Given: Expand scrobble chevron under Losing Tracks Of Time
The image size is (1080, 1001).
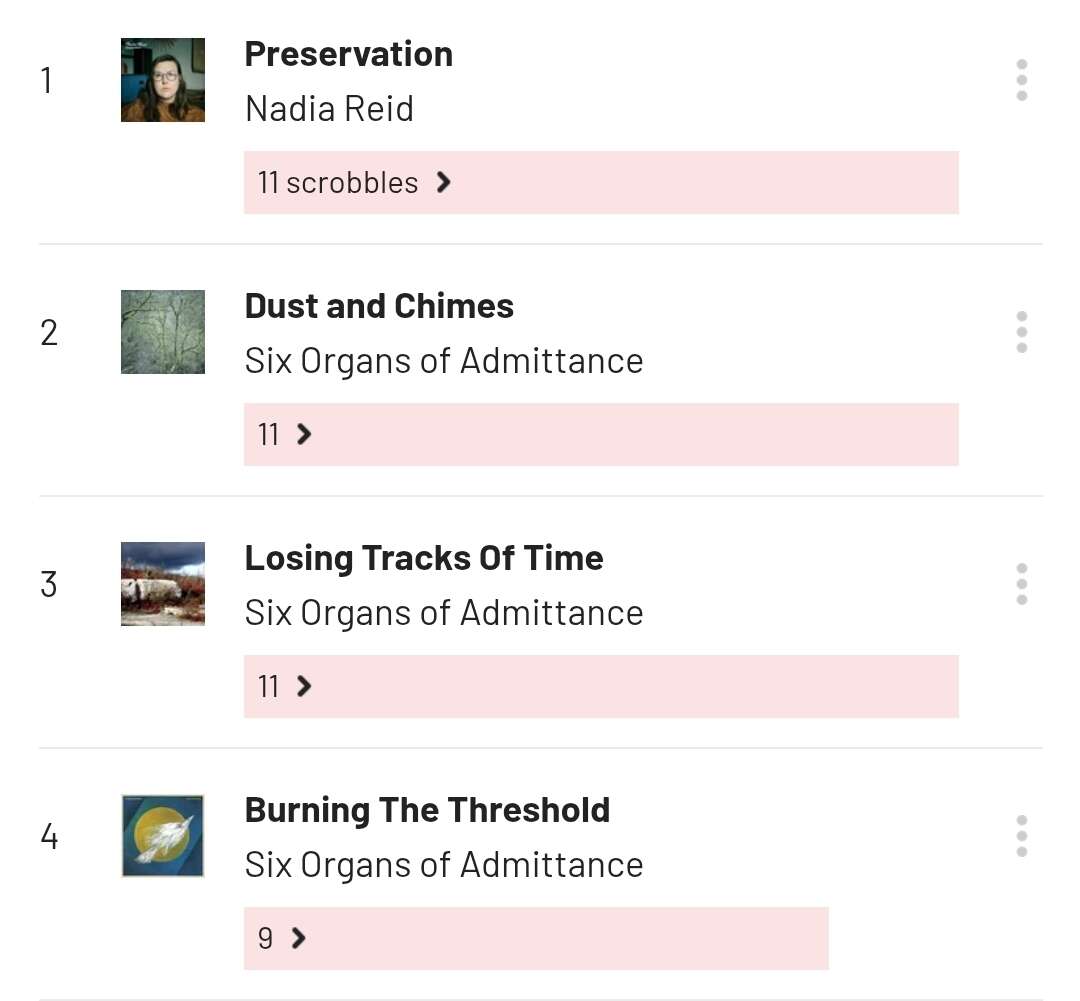Looking at the screenshot, I should point(304,686).
